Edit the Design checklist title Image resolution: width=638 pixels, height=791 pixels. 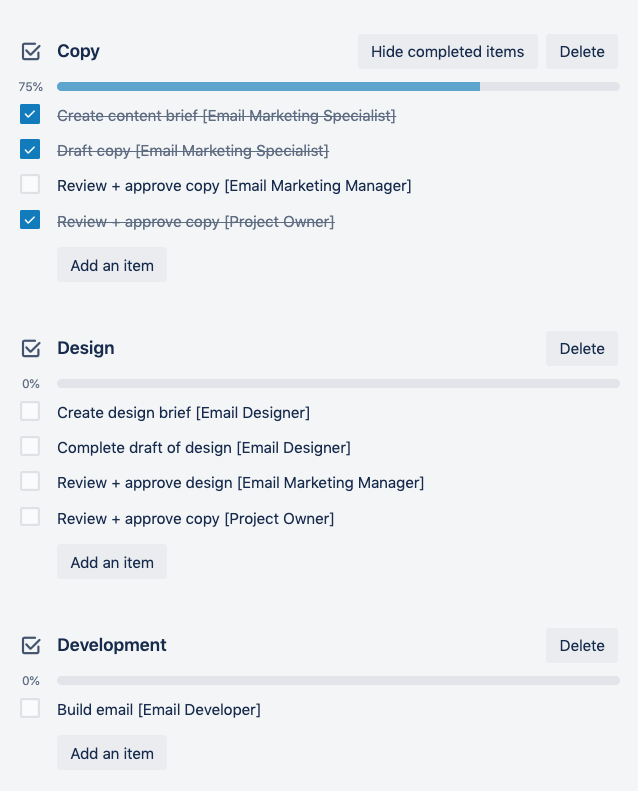click(86, 348)
